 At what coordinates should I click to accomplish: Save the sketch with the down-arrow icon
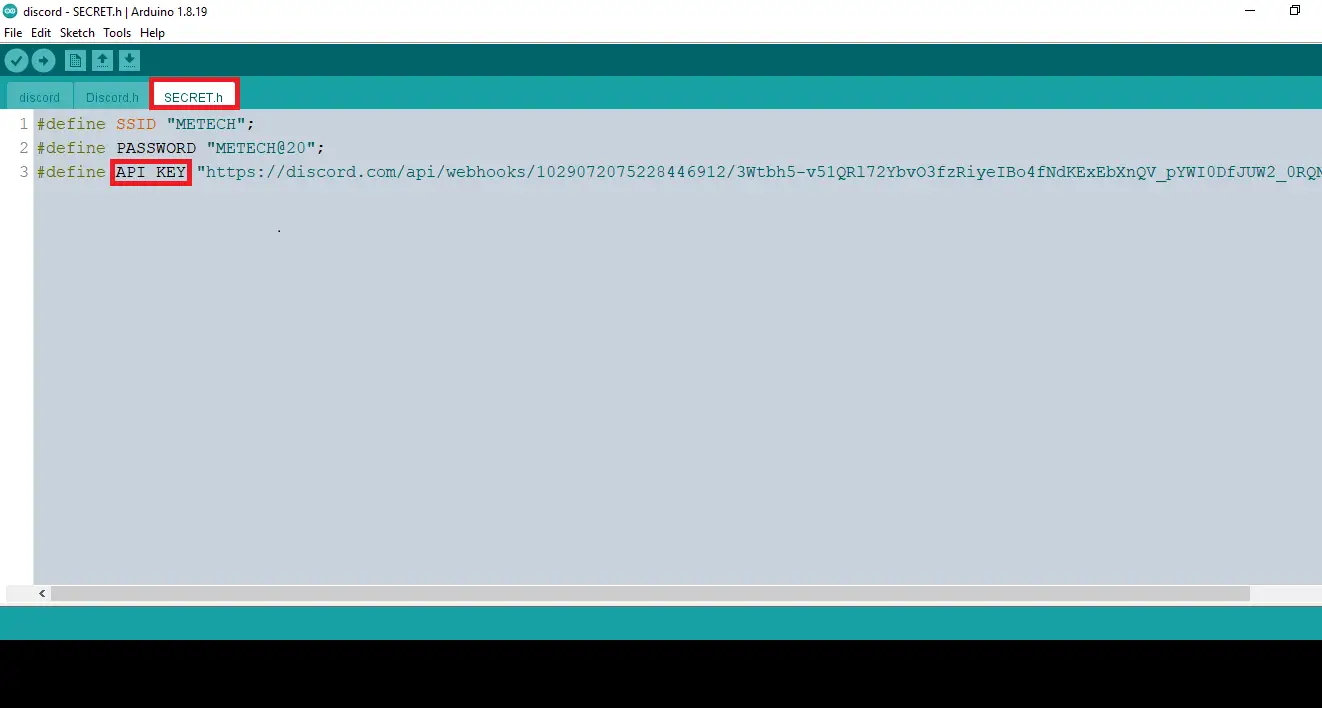click(129, 61)
